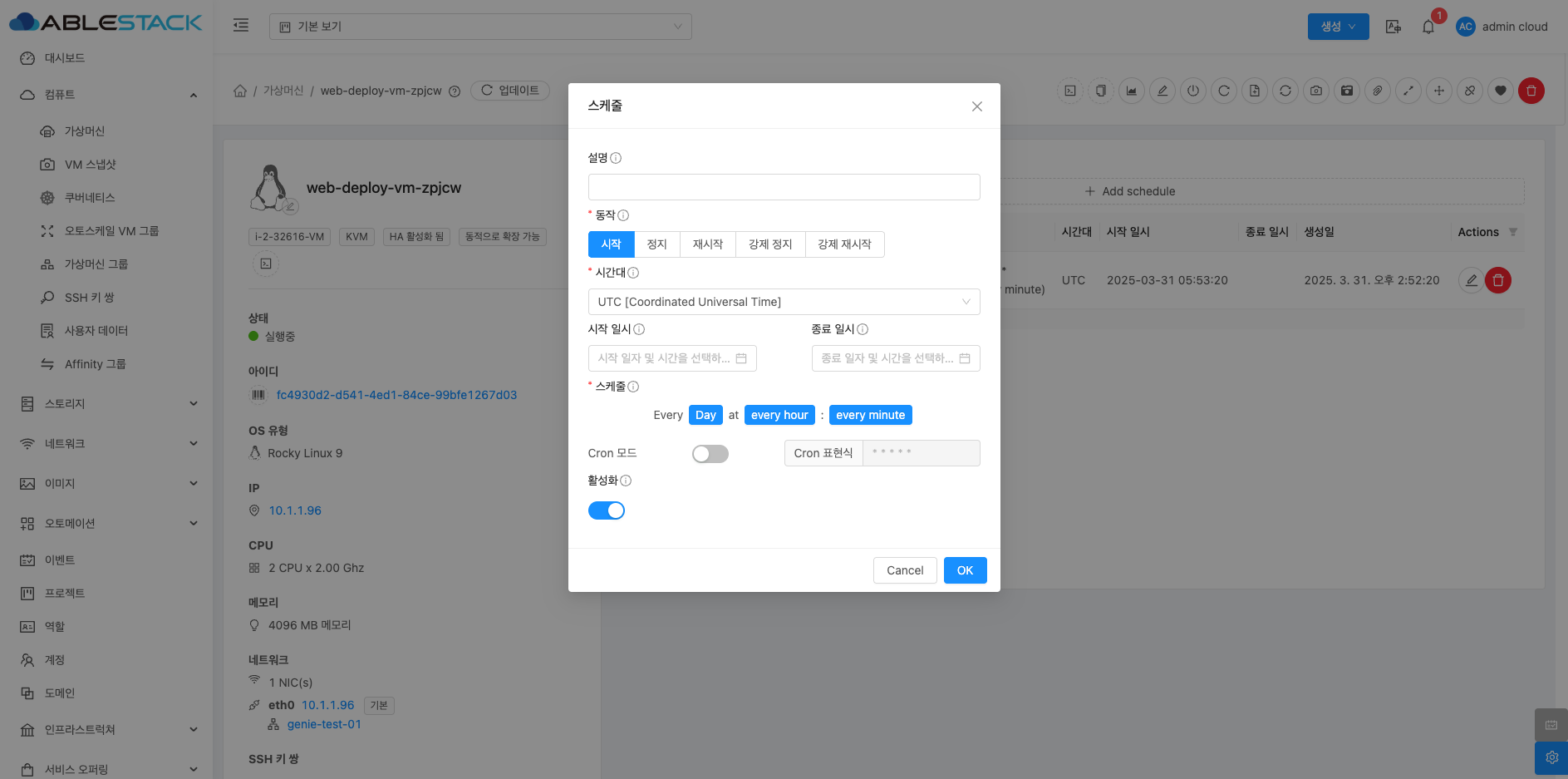Click the red trash delete VM icon
1568x779 pixels.
click(x=1531, y=91)
